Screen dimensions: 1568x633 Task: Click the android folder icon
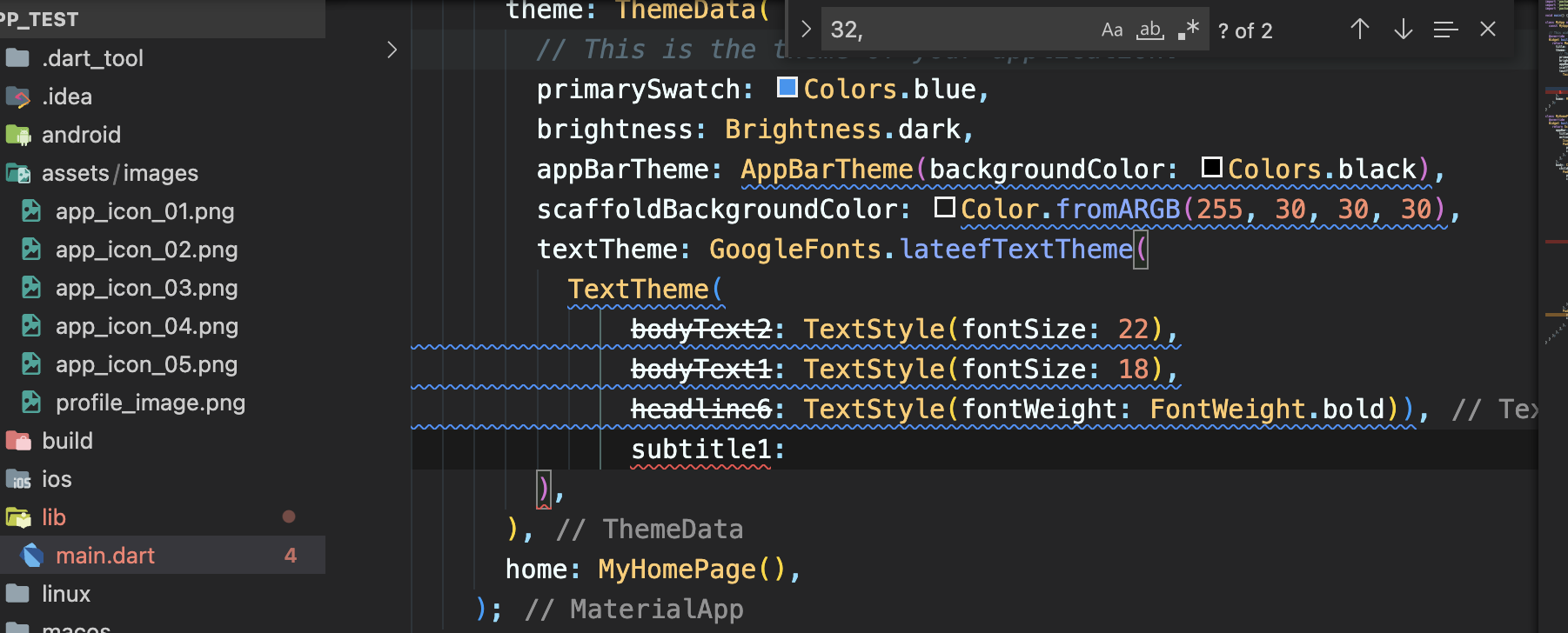[x=17, y=135]
